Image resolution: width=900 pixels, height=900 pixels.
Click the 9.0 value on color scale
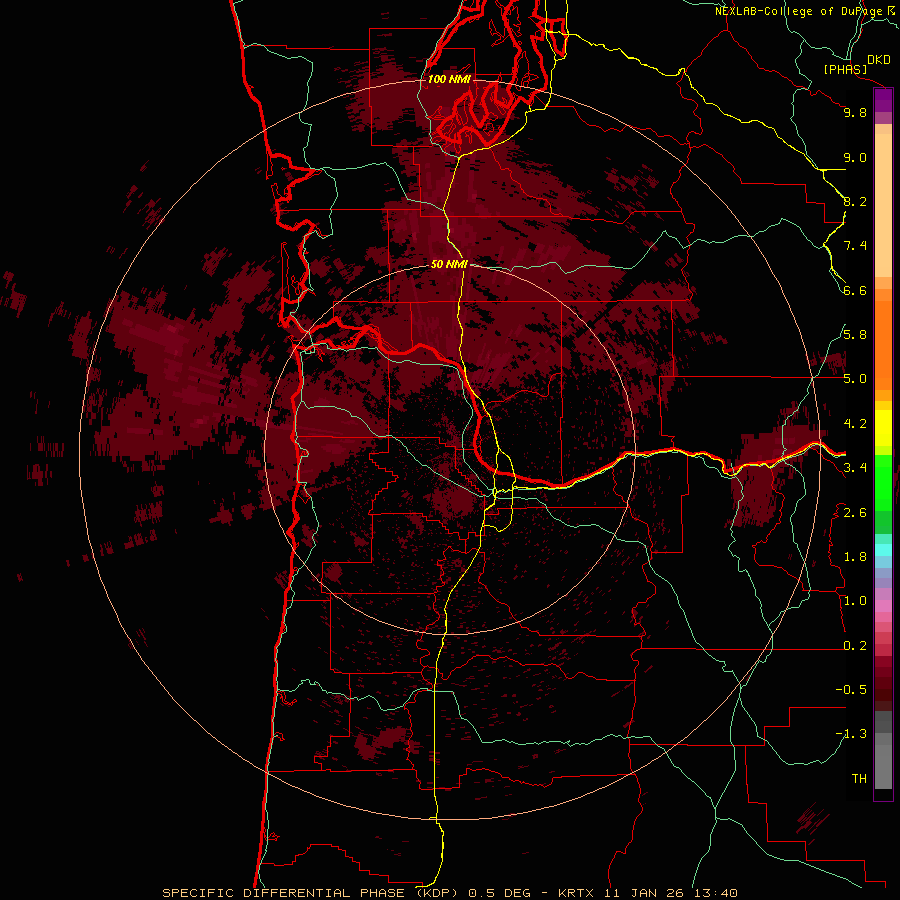(x=855, y=157)
